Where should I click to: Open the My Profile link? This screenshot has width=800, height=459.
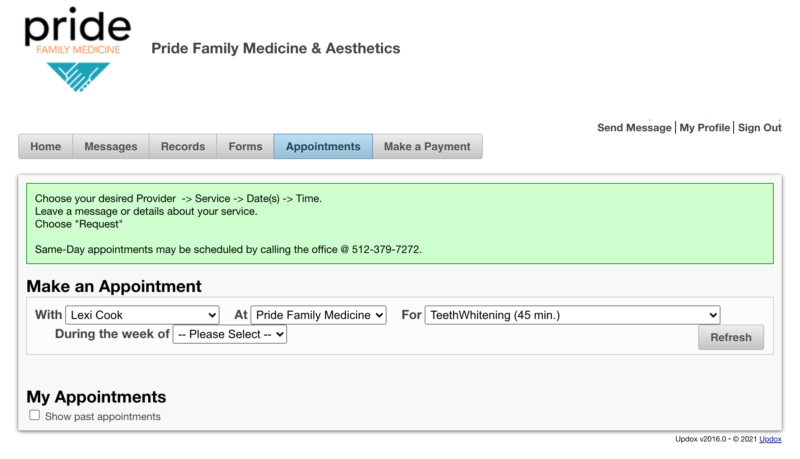[705, 128]
